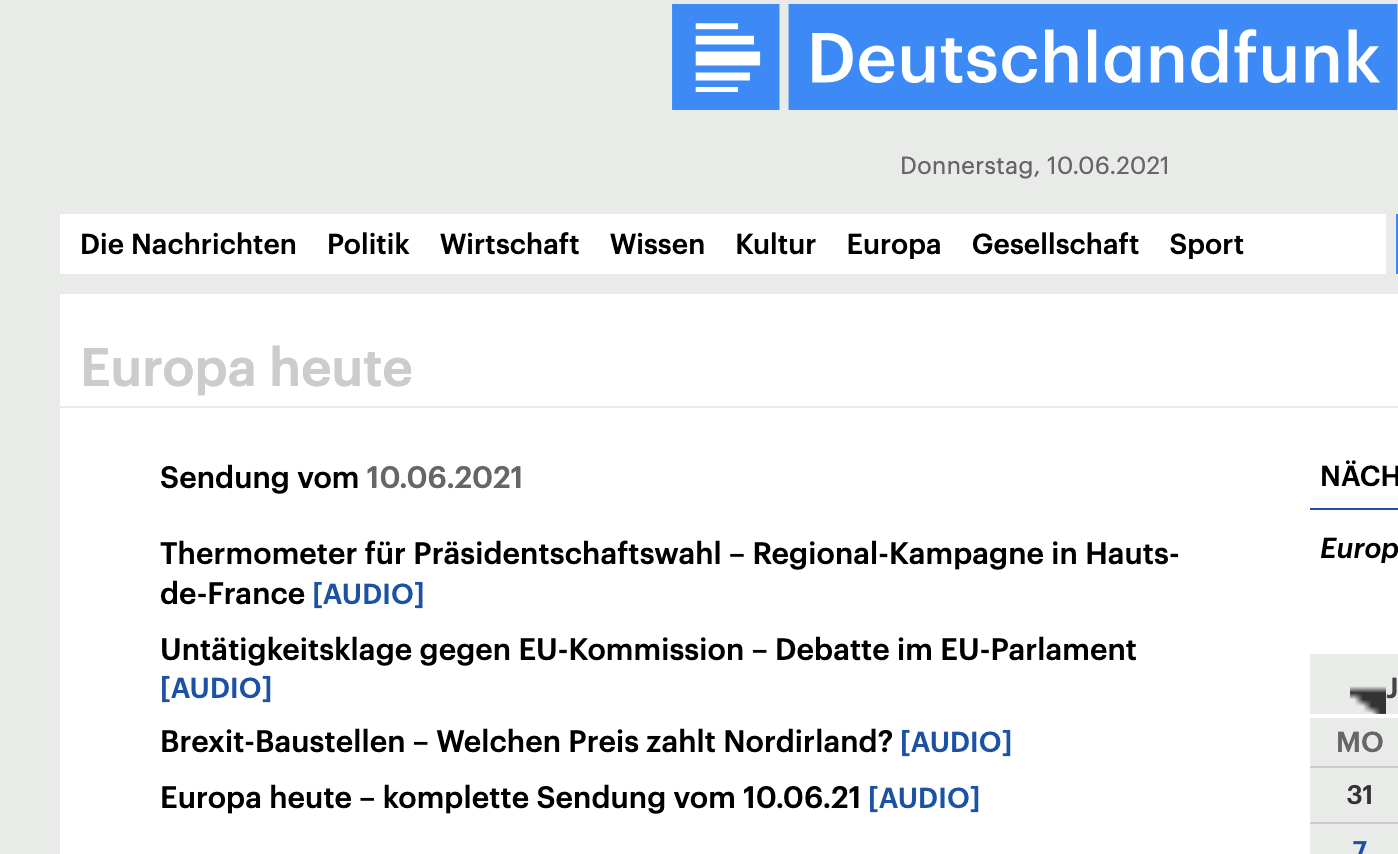Click the Deutschlandfunk striped logo icon
Image resolution: width=1398 pixels, height=854 pixels.
point(726,57)
